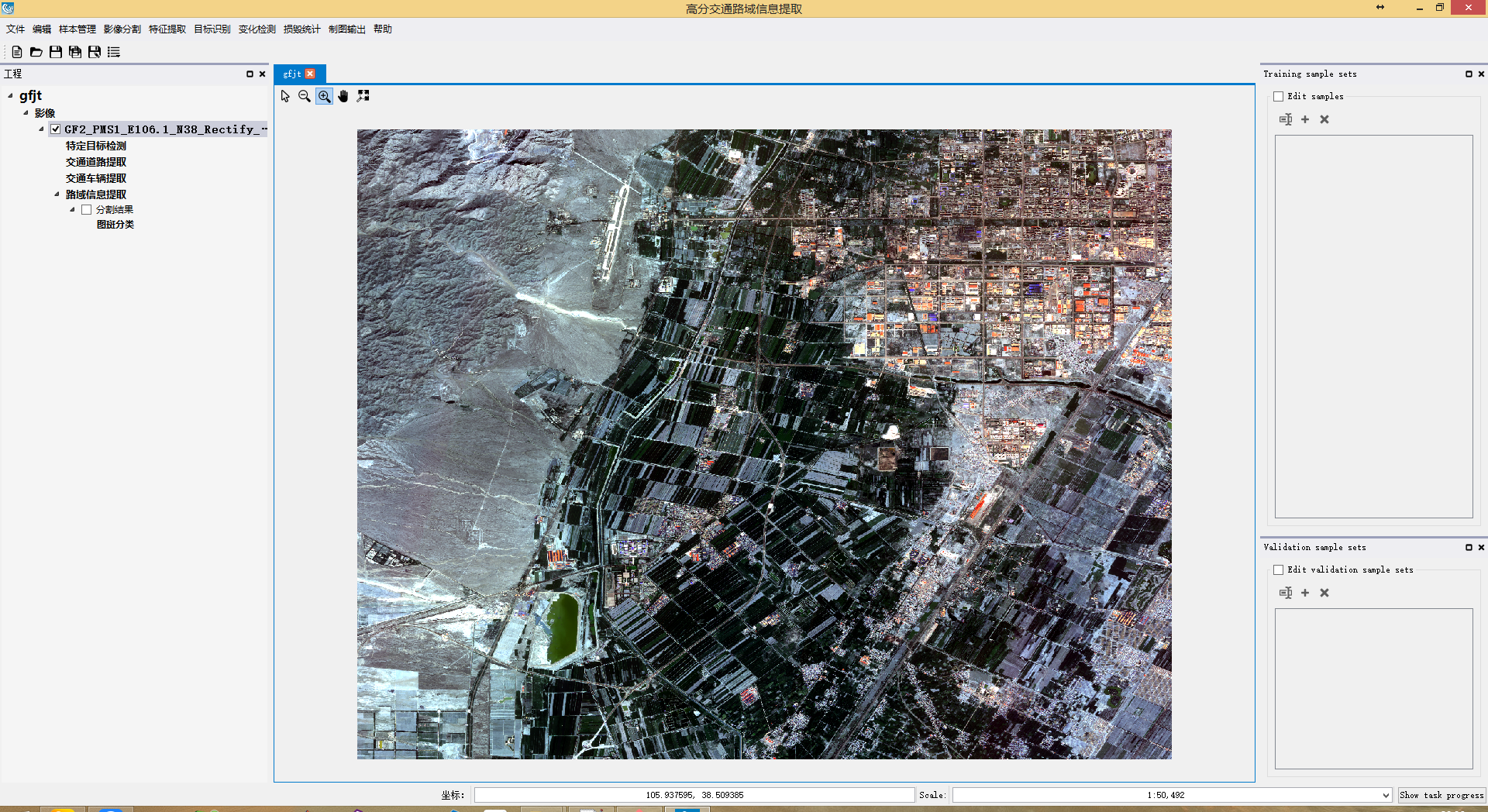Click the save as floppy-with-pencil icon
The image size is (1488, 812).
click(x=95, y=52)
